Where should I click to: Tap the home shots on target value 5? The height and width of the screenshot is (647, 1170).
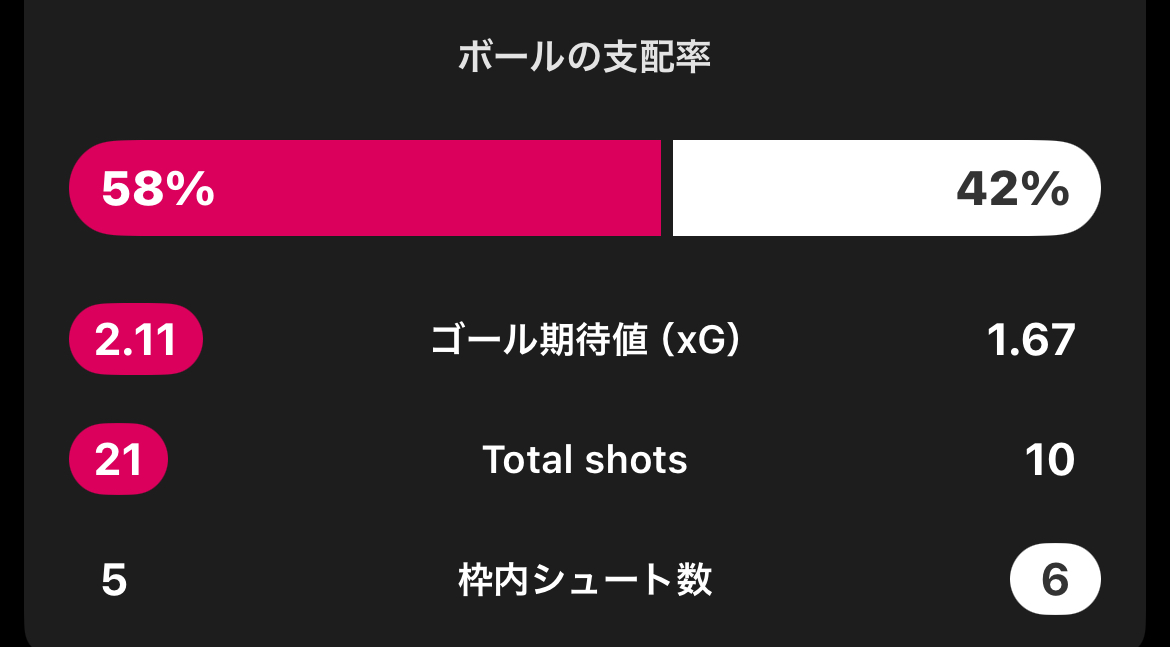[x=114, y=580]
